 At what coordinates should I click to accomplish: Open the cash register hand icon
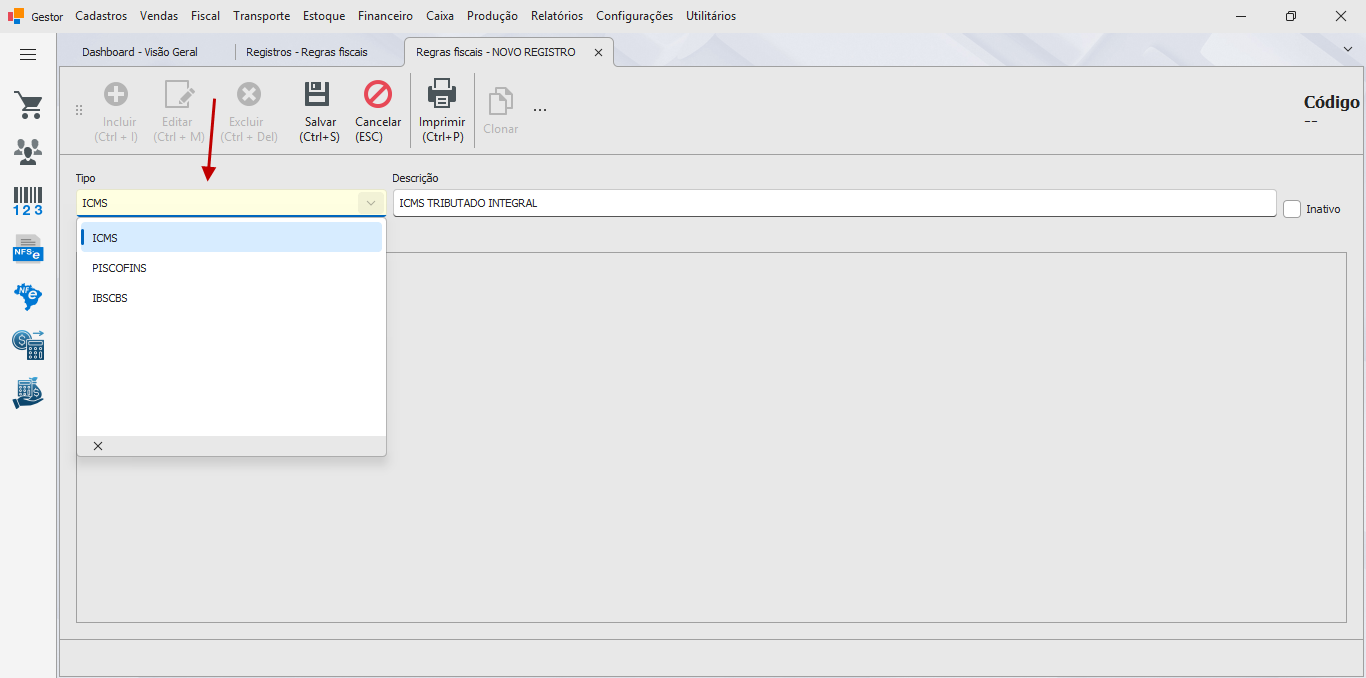click(x=28, y=392)
